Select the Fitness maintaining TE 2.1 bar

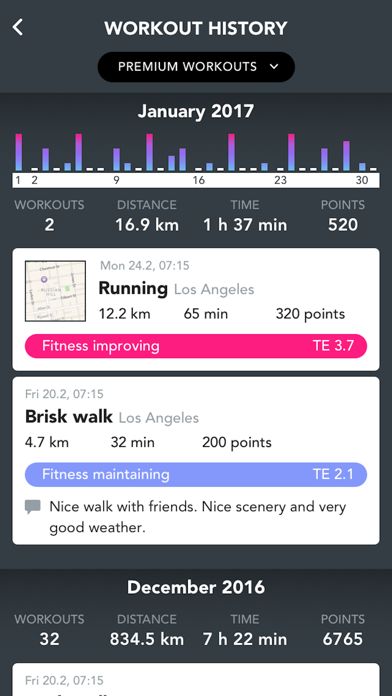(x=196, y=475)
